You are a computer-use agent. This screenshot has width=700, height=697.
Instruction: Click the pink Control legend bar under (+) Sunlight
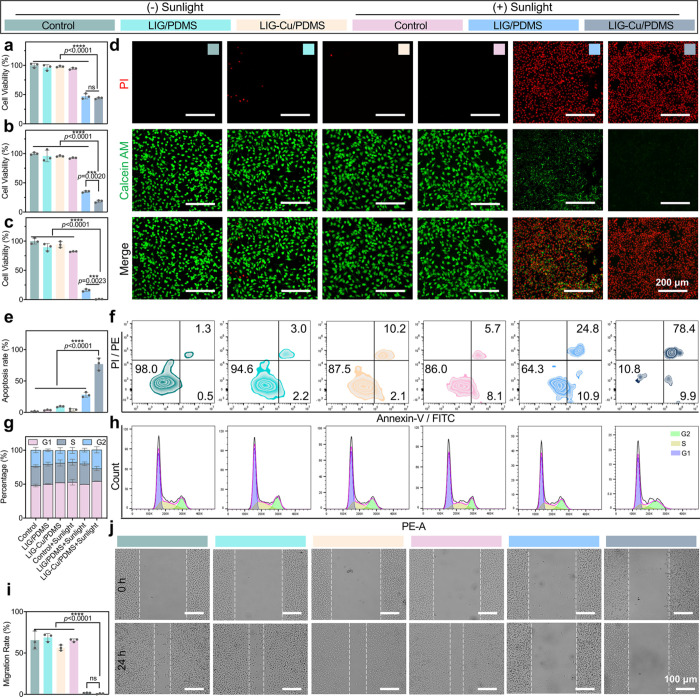408,25
